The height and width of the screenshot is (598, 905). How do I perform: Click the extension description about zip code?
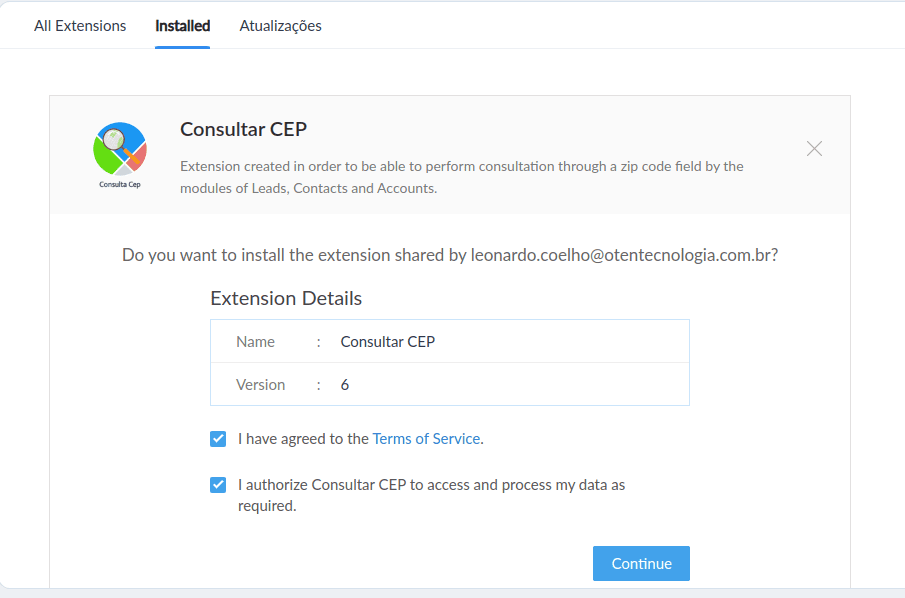coord(462,177)
